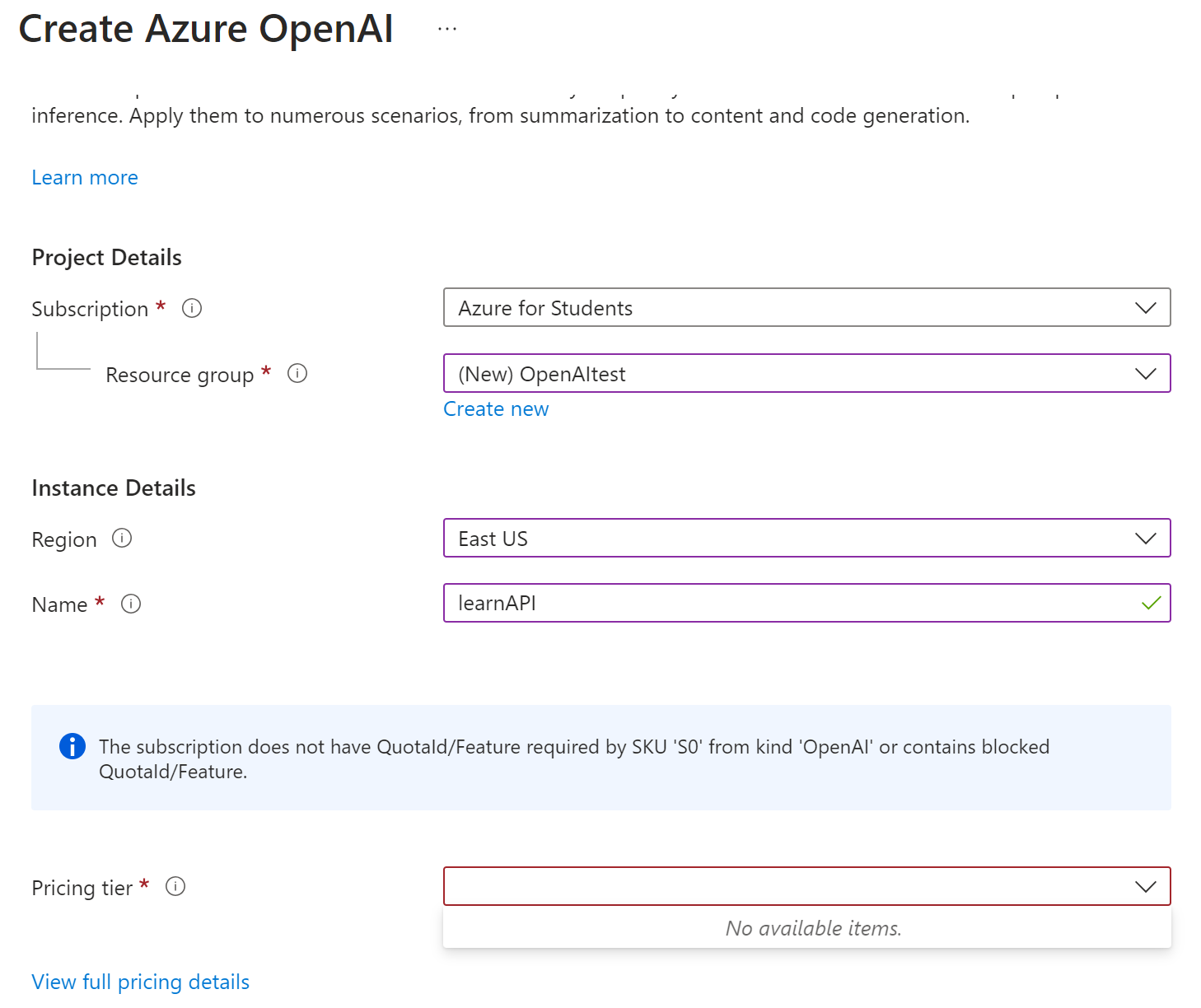Open the Pricing tier dropdown

point(1145,886)
